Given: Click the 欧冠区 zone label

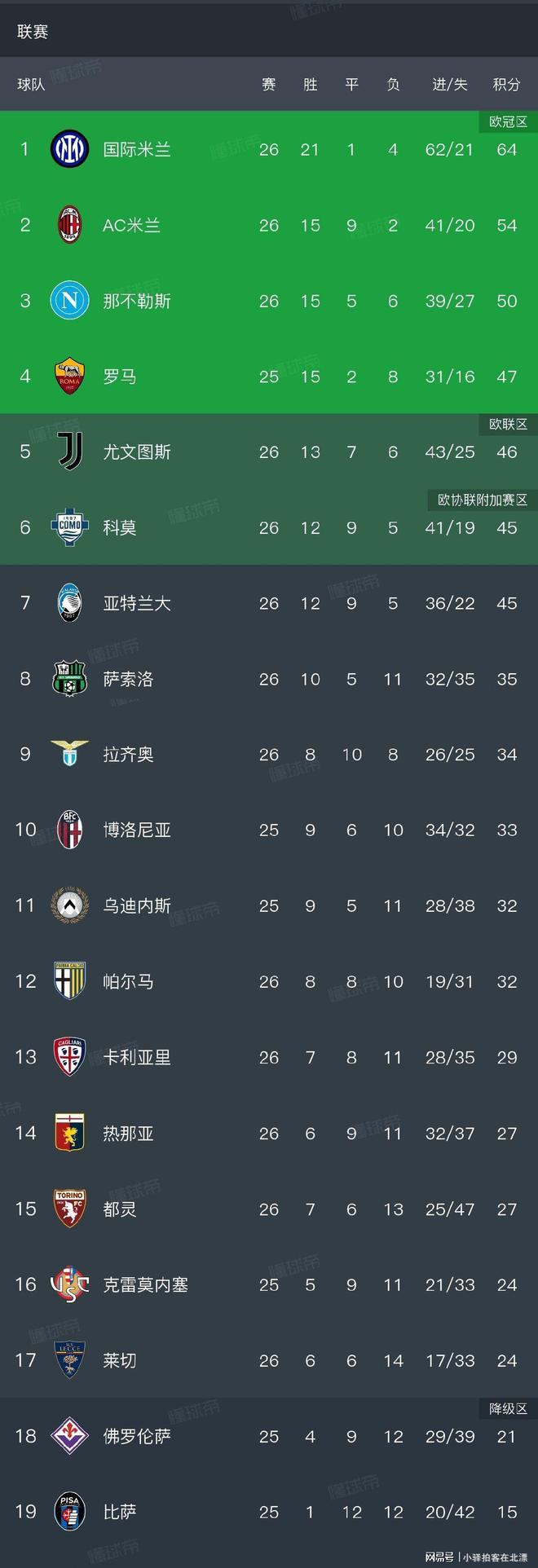Looking at the screenshot, I should point(508,122).
